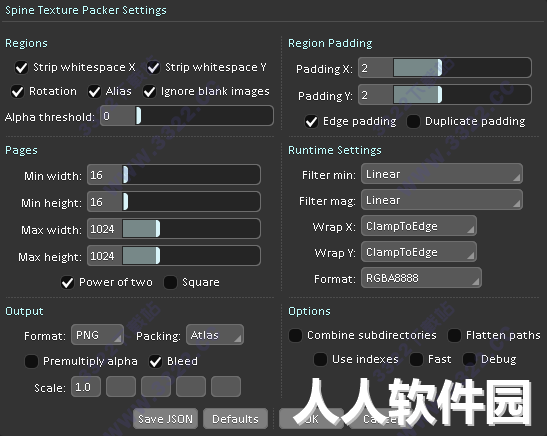Toggle Strip whitespace Y checkbox
The image size is (547, 436).
[x=153, y=67]
